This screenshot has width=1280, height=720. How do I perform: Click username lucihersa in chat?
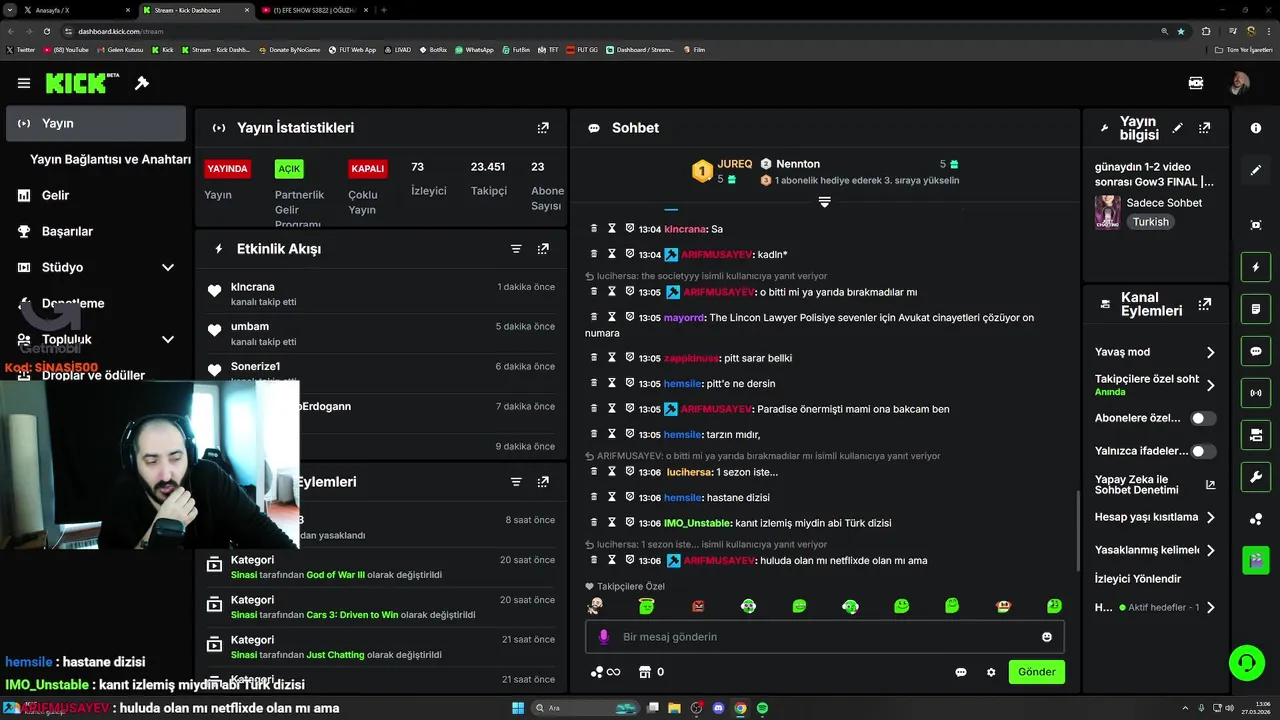pyautogui.click(x=689, y=472)
